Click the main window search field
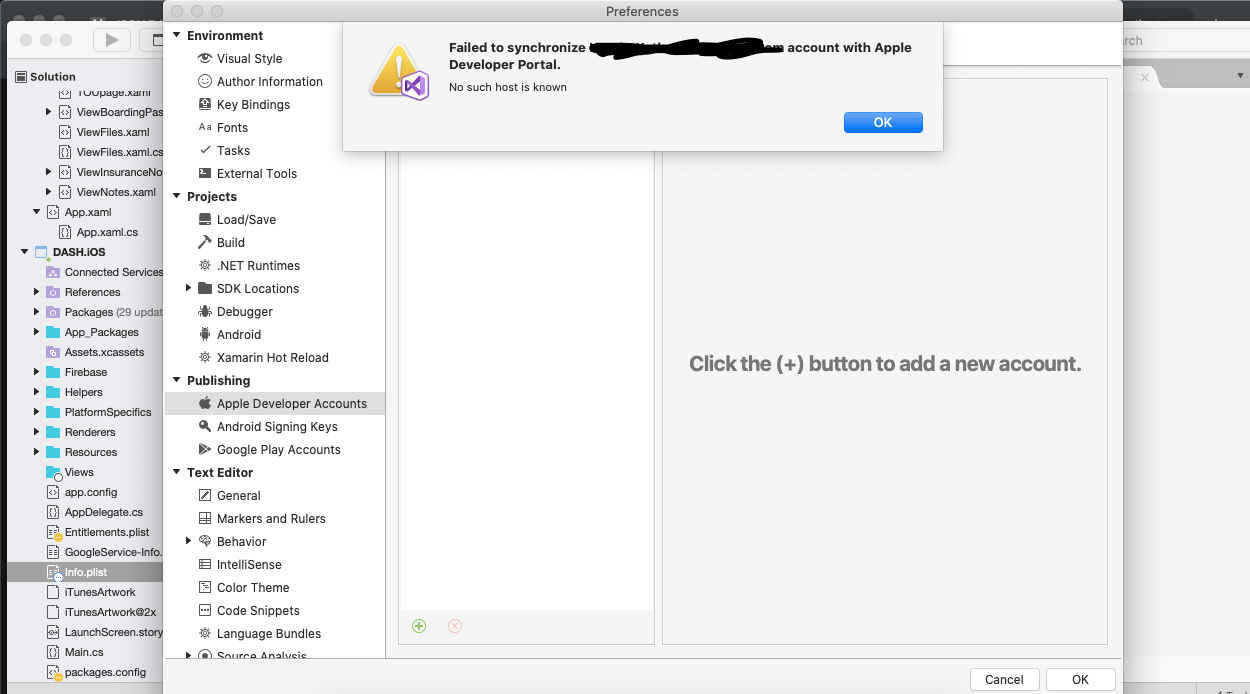The height and width of the screenshot is (694, 1250). (1186, 41)
